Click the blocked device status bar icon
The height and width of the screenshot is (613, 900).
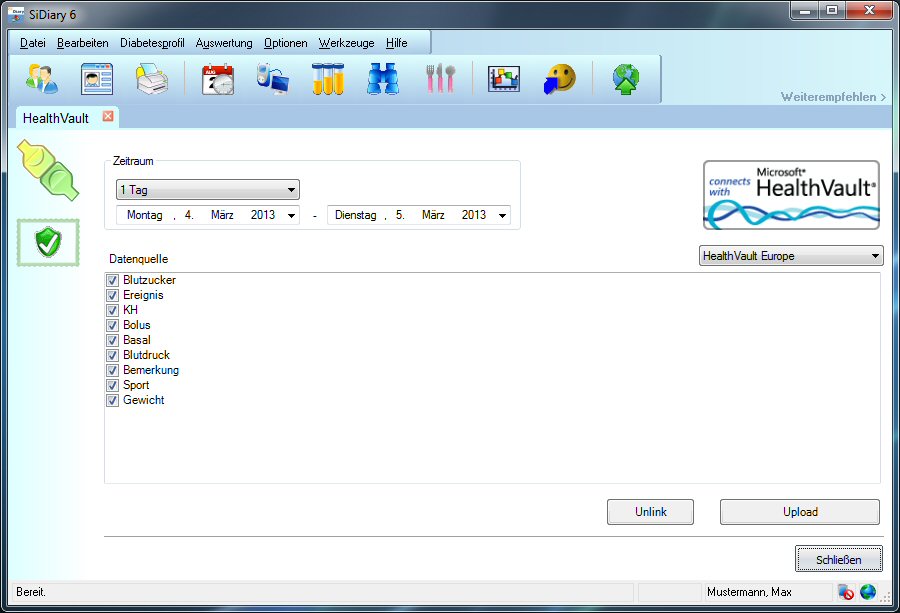point(845,592)
